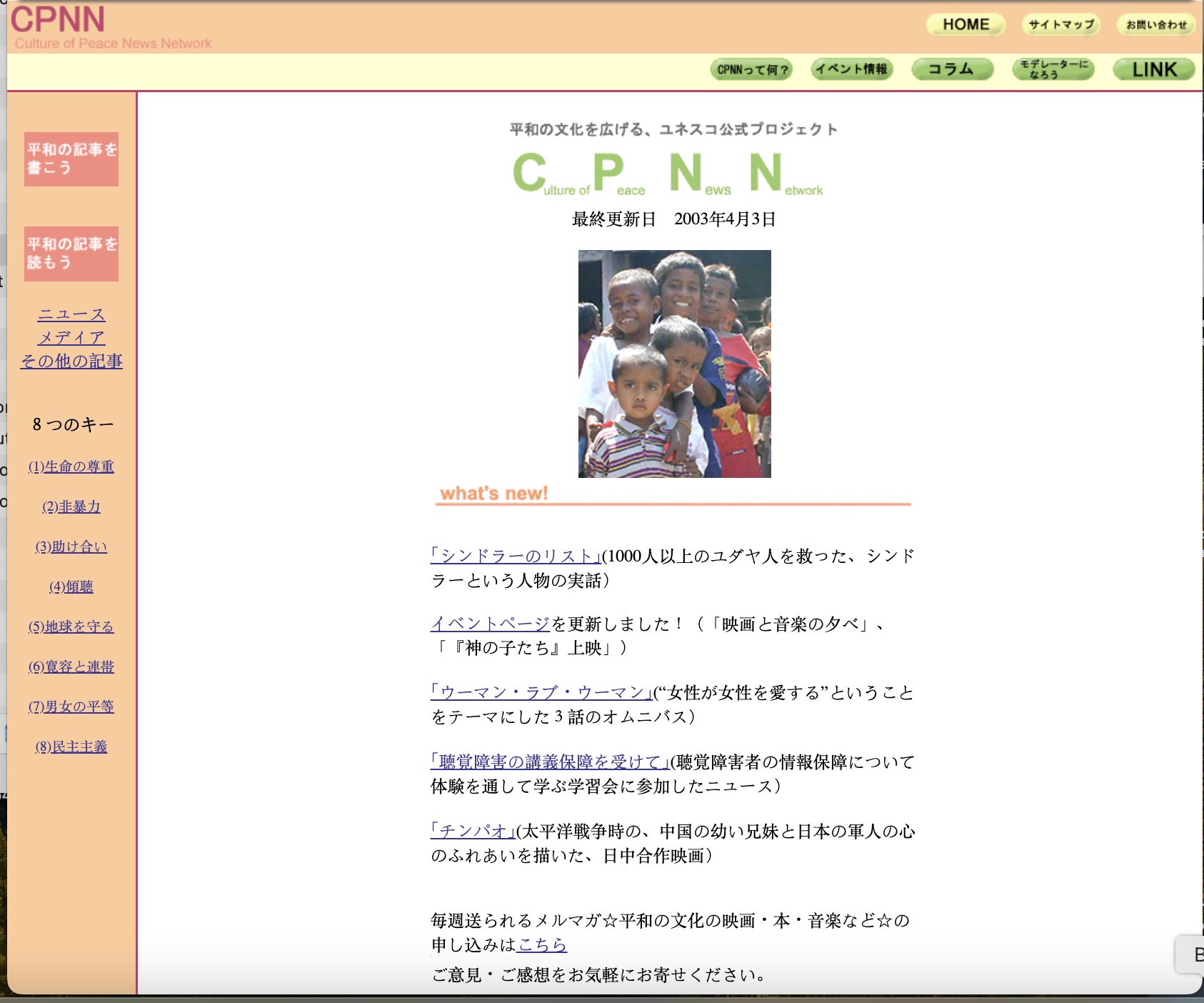Open the CPNNって何？ menu item
The width and height of the screenshot is (1204, 1003).
click(752, 70)
